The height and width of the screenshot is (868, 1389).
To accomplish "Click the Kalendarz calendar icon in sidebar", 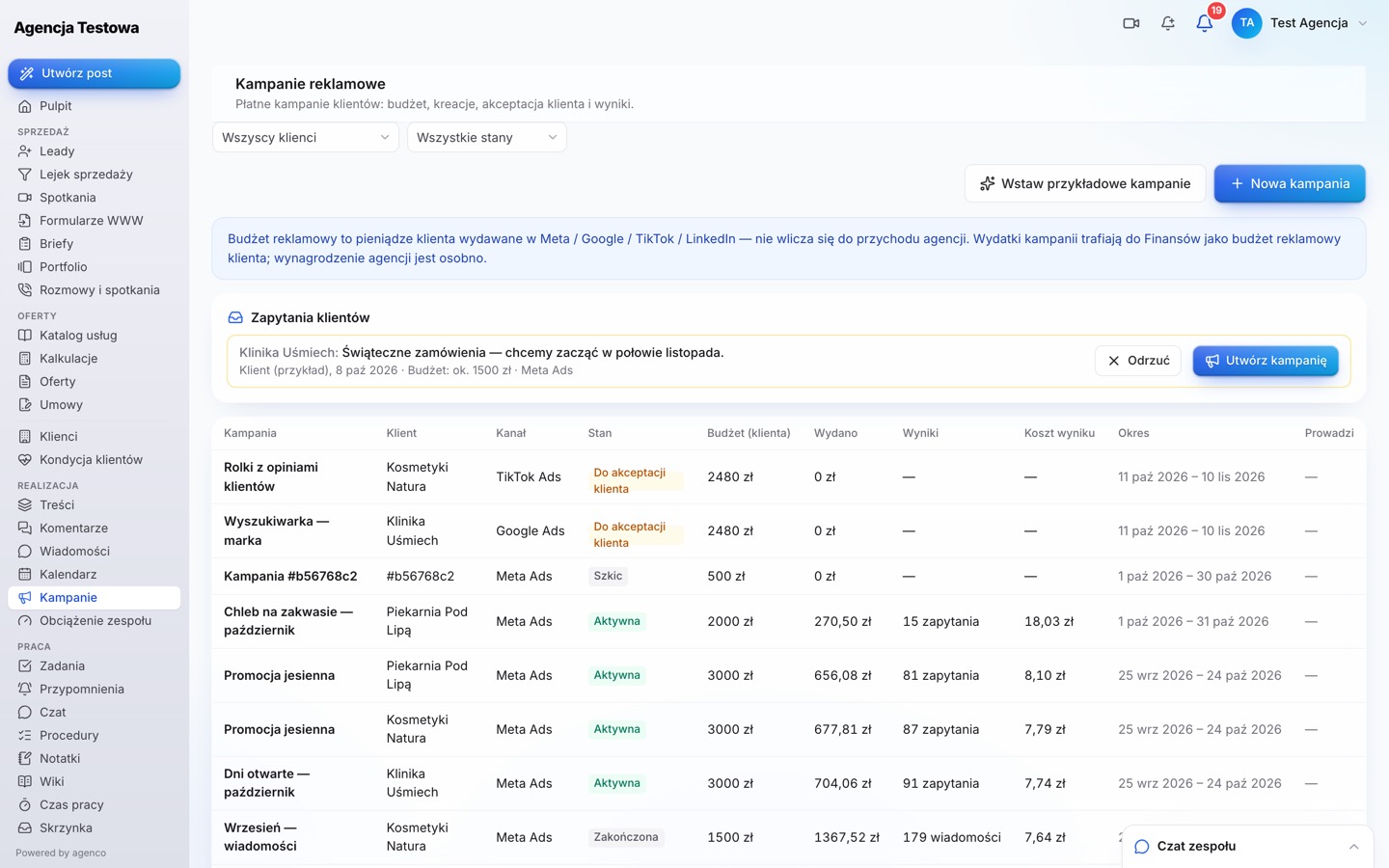I will tap(25, 575).
